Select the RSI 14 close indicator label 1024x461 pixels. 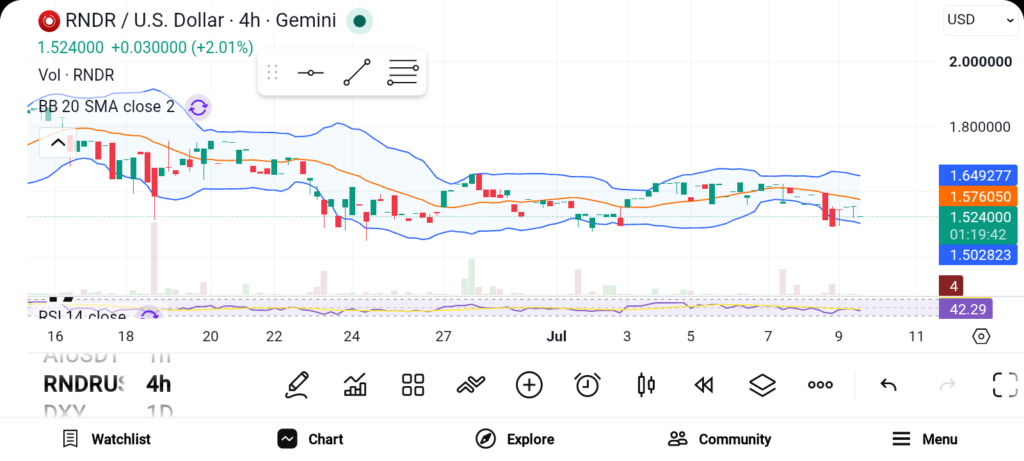[x=82, y=316]
